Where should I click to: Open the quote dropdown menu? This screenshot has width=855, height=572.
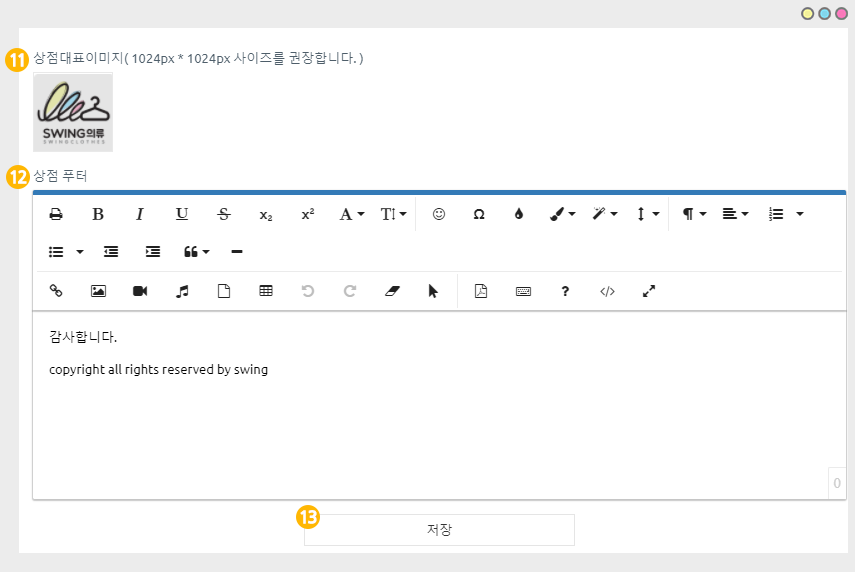(x=196, y=252)
